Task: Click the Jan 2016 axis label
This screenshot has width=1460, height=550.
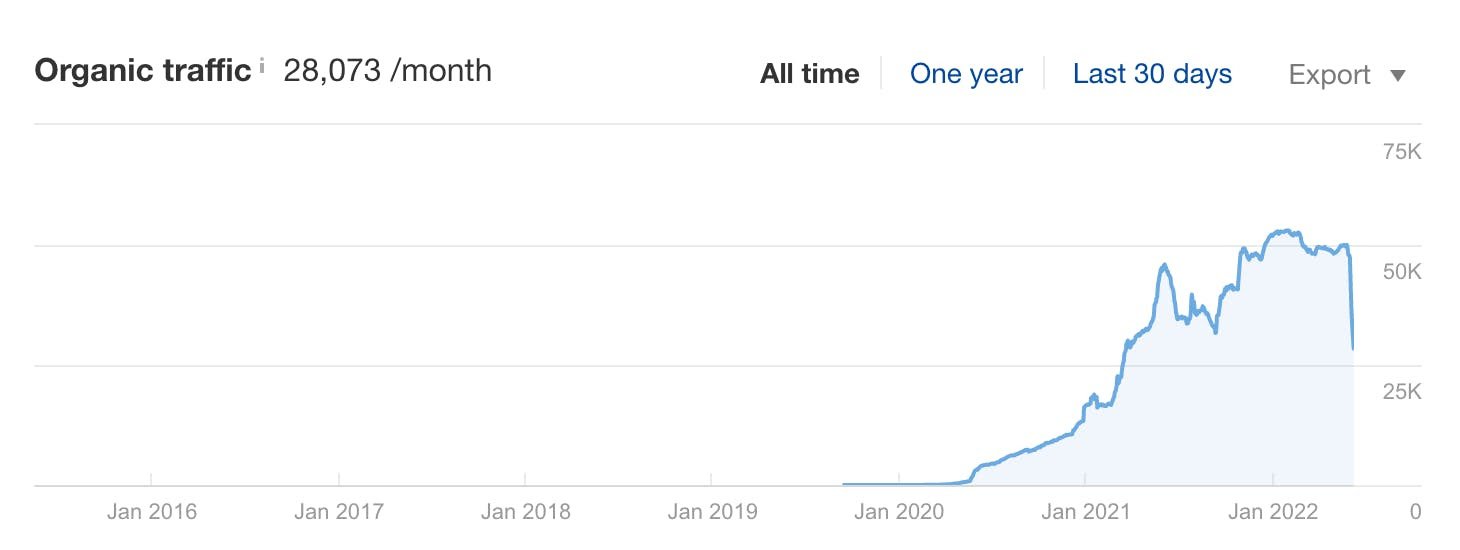Action: [151, 512]
